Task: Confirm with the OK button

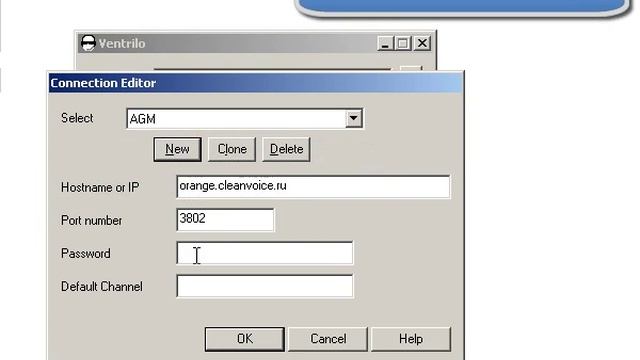Action: (x=244, y=339)
